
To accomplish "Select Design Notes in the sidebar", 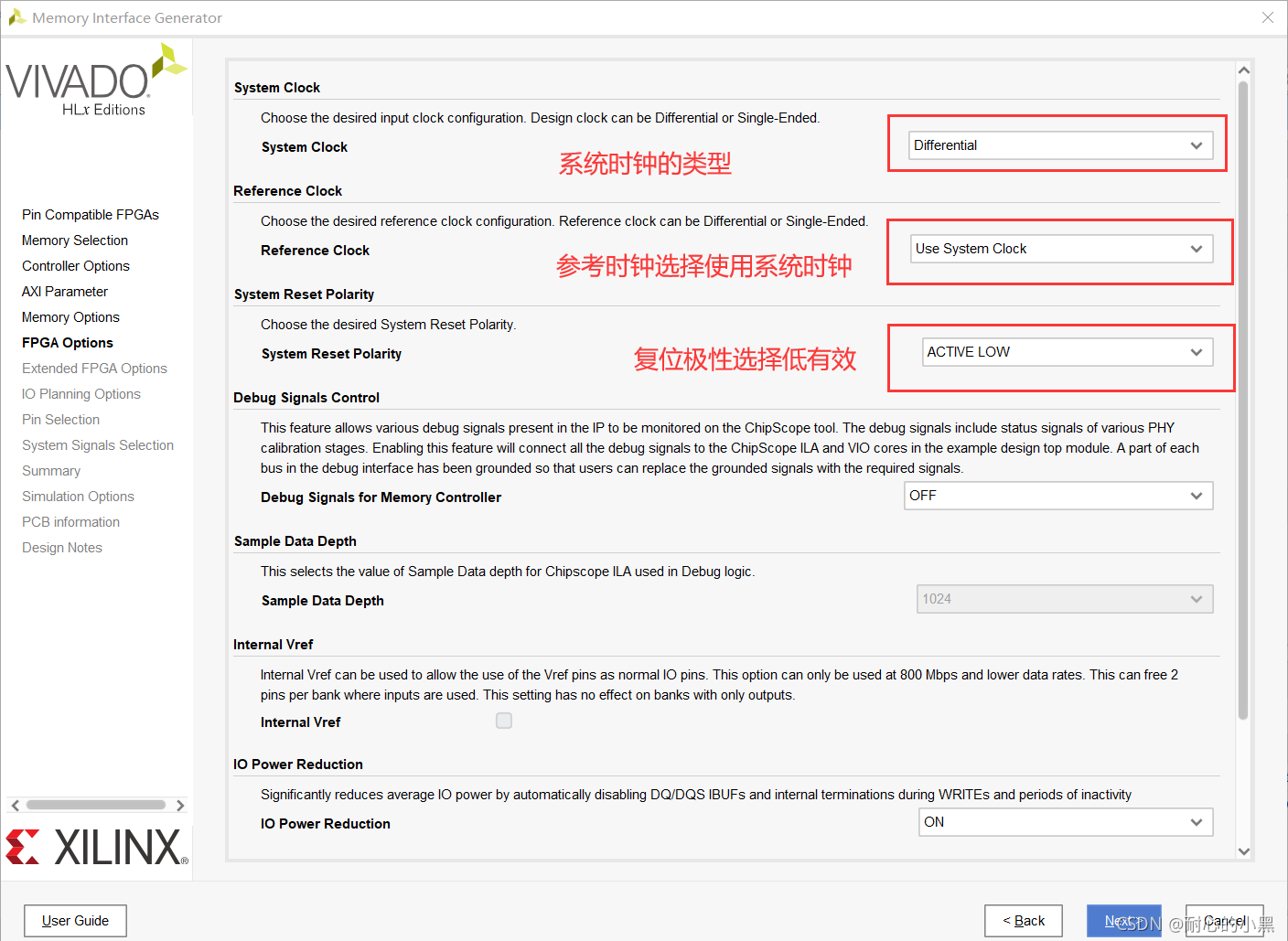I will pyautogui.click(x=62, y=548).
